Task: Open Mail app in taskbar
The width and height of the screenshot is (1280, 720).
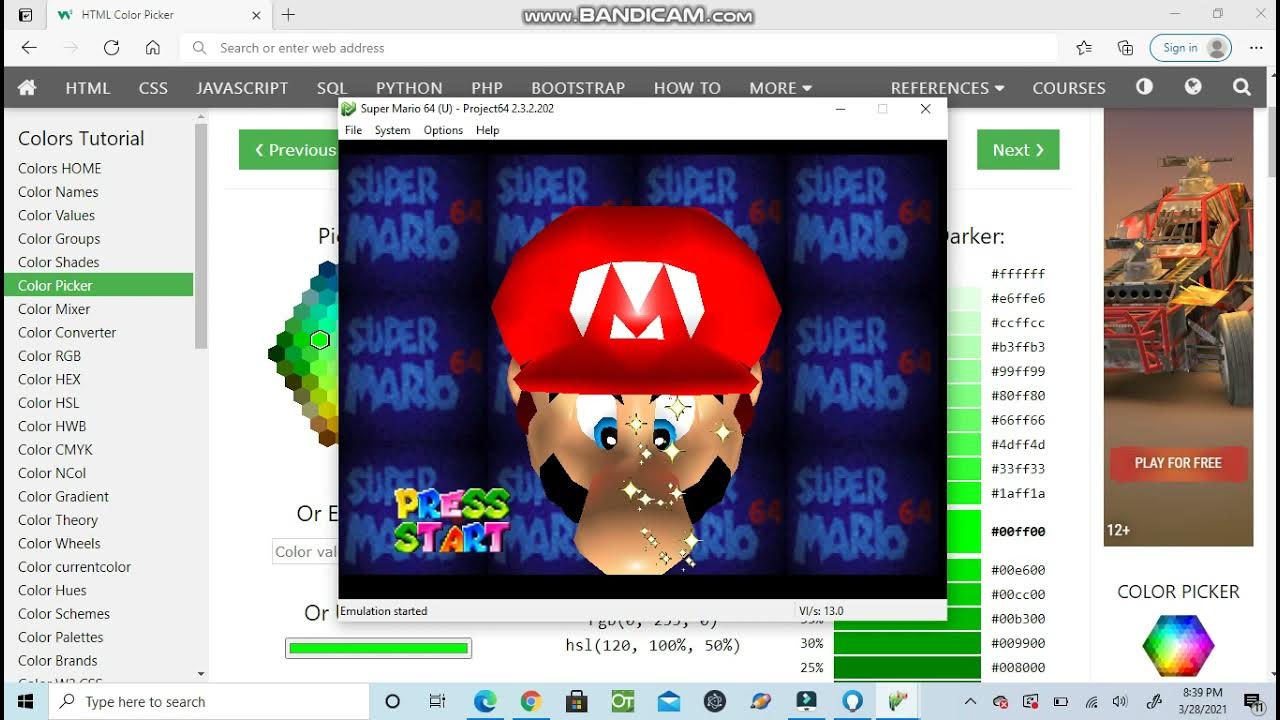Action: [668, 702]
